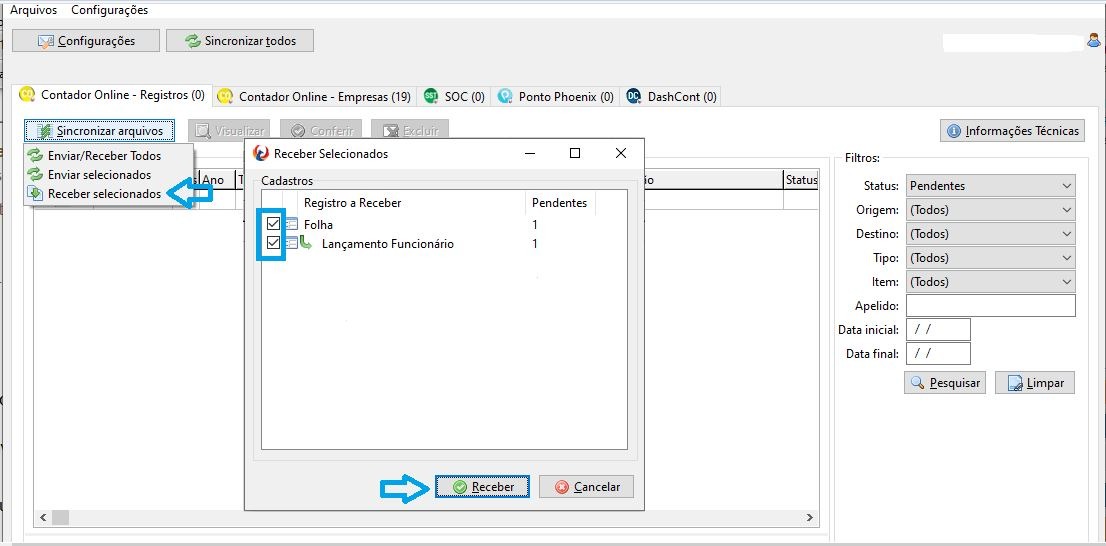
Task: Click the user profile icon at top right
Action: pos(1094,42)
